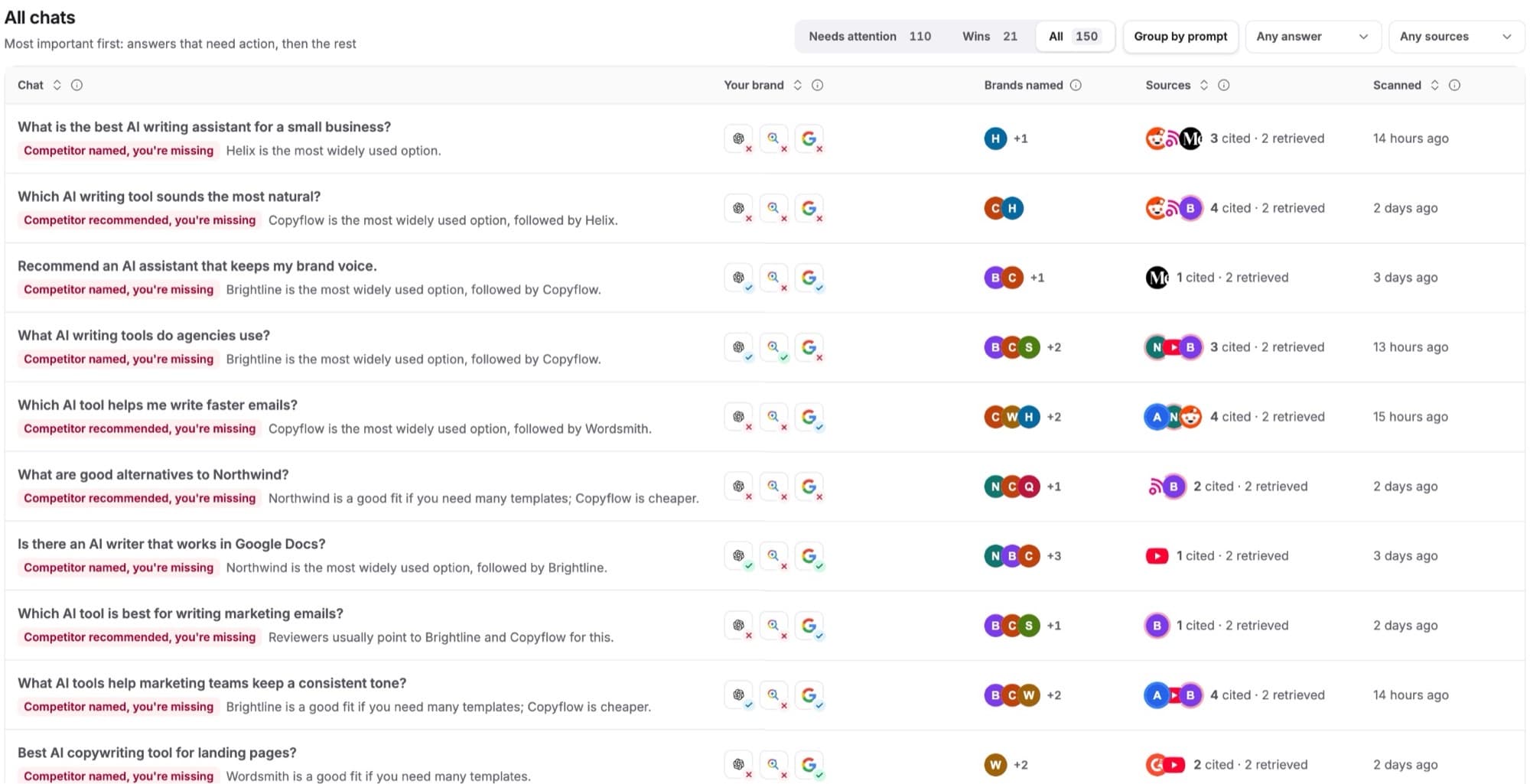Open 'What is the best AI writing assistant' chat
Screen dimensions: 1530x784
[x=204, y=127]
